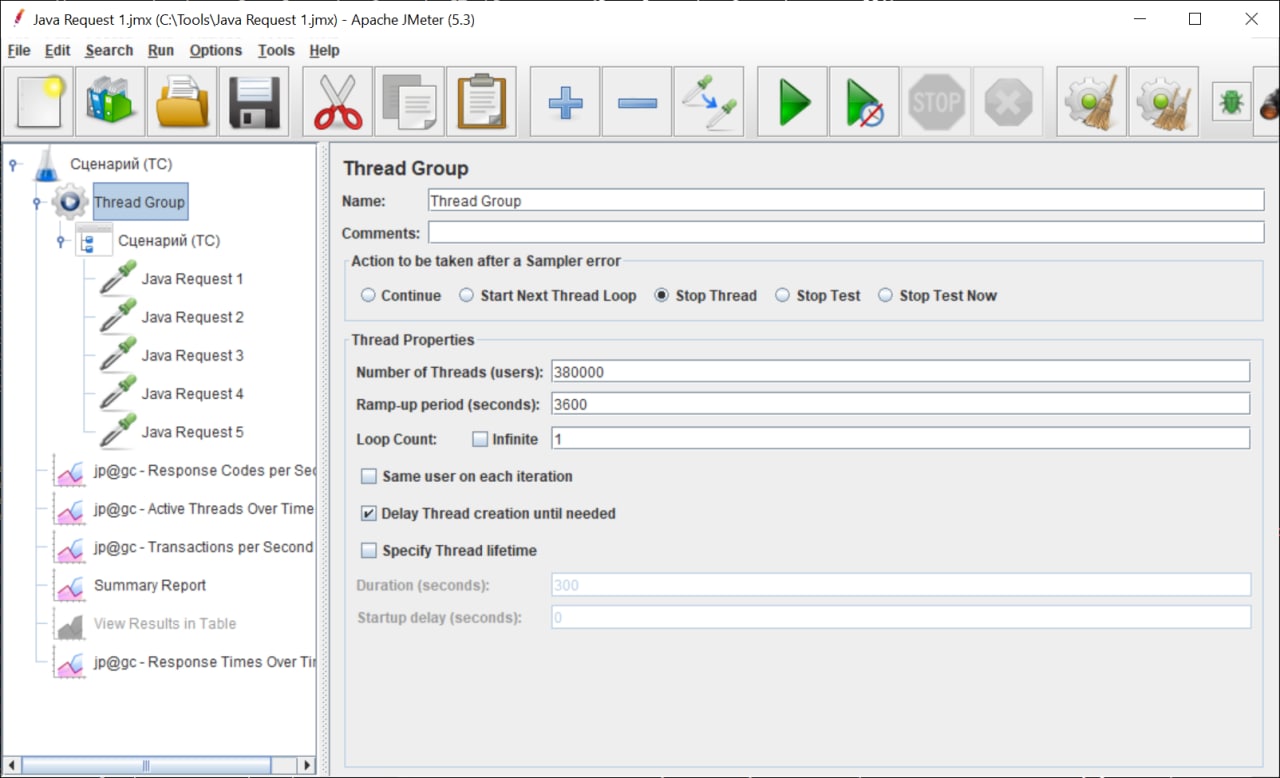1280x778 pixels.
Task: Click the graph icon beside Summary Report
Action: pos(71,586)
